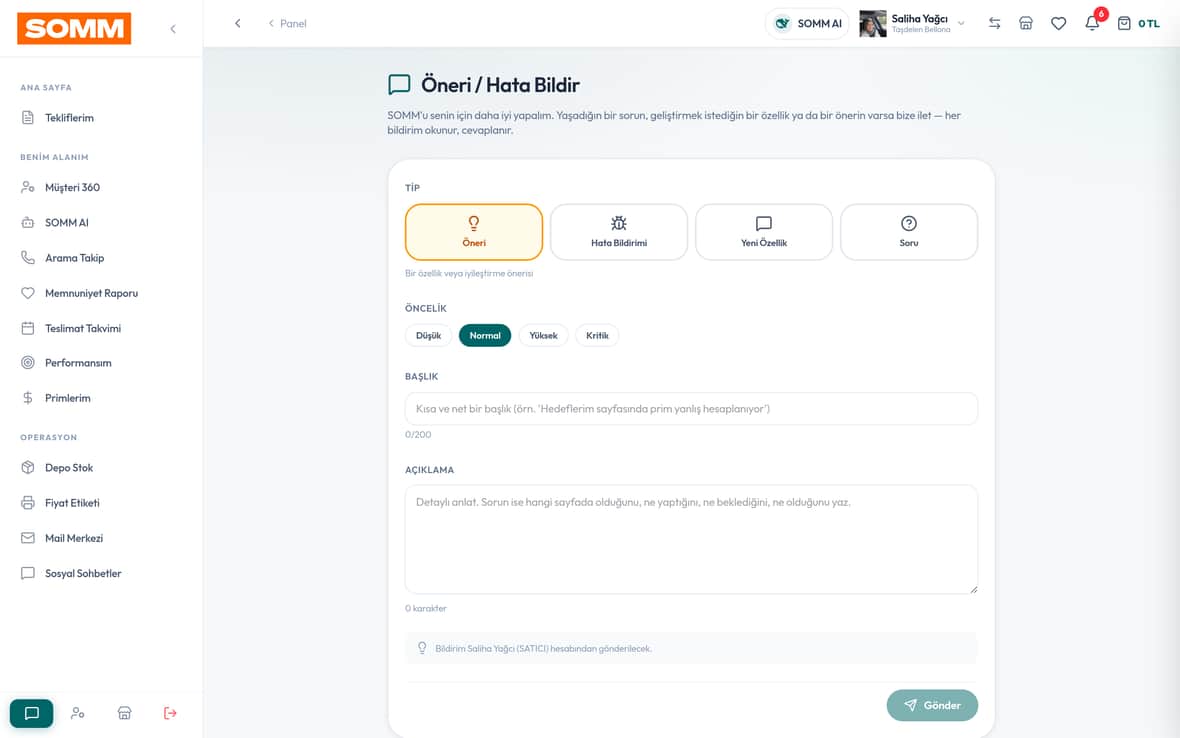Collapse the sidebar with the chevron
Image resolution: width=1180 pixels, height=738 pixels.
pos(173,29)
